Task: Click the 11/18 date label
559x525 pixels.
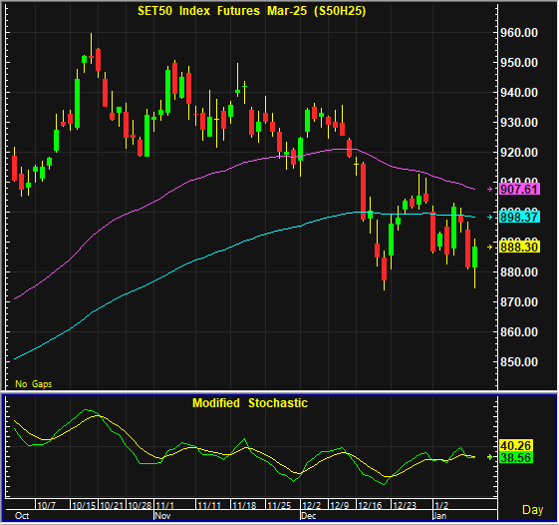Action: pos(244,505)
